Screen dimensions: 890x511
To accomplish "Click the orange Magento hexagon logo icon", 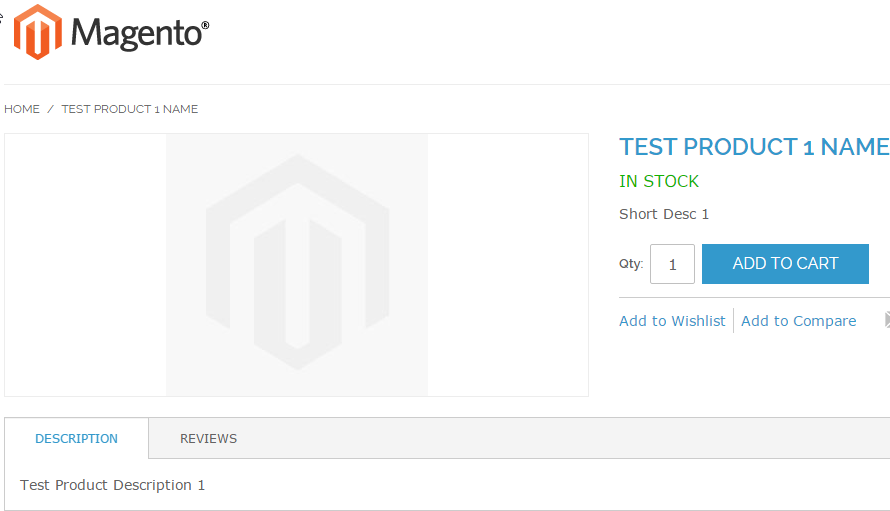I will (x=37, y=32).
